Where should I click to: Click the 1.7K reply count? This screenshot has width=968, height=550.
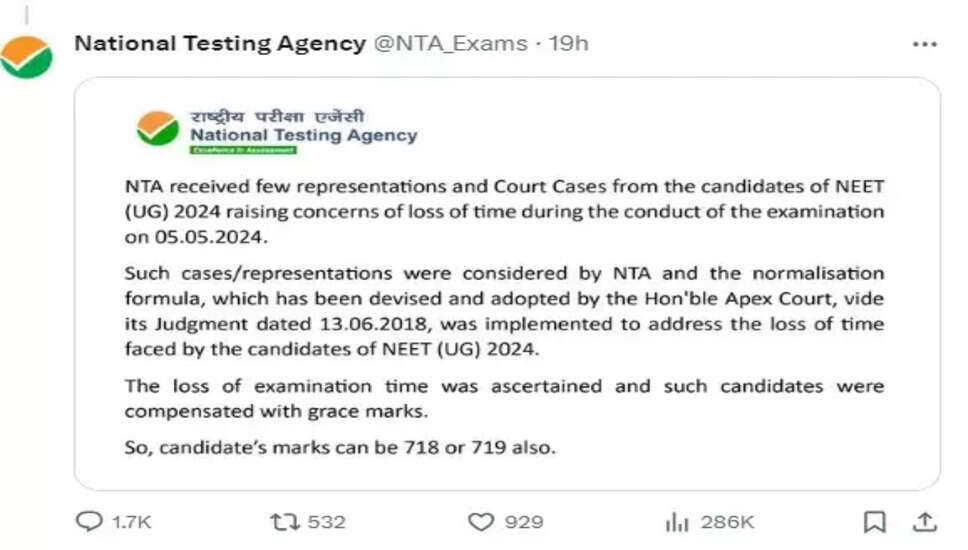[131, 521]
